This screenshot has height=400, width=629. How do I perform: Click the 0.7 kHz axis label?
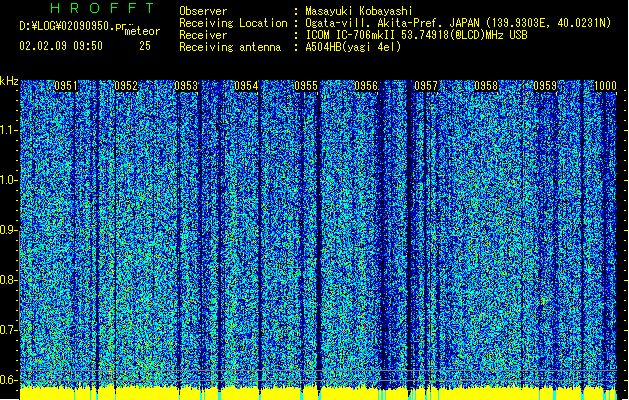(x=8, y=330)
